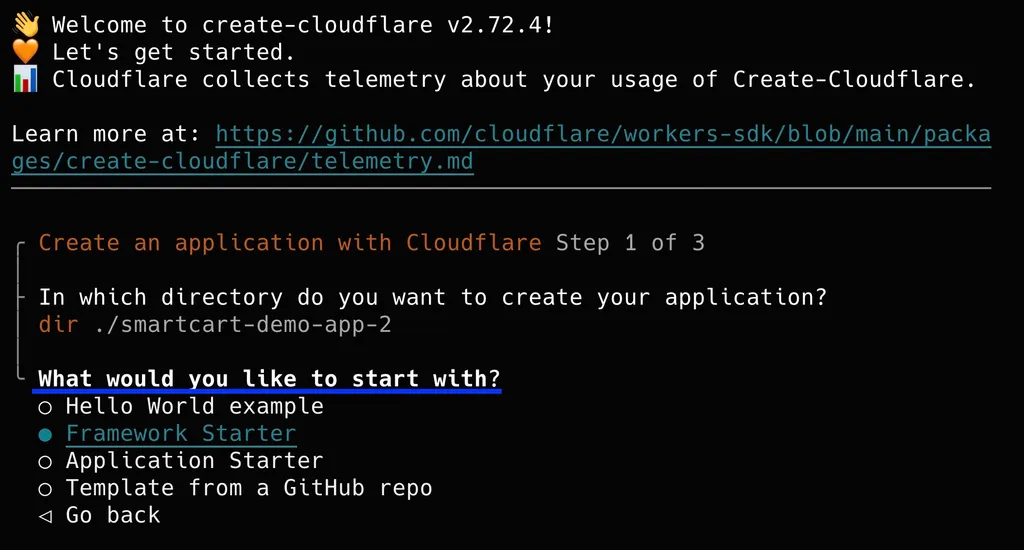Click the 'Step 1 of 3' indicator
This screenshot has width=1024, height=550.
click(630, 243)
